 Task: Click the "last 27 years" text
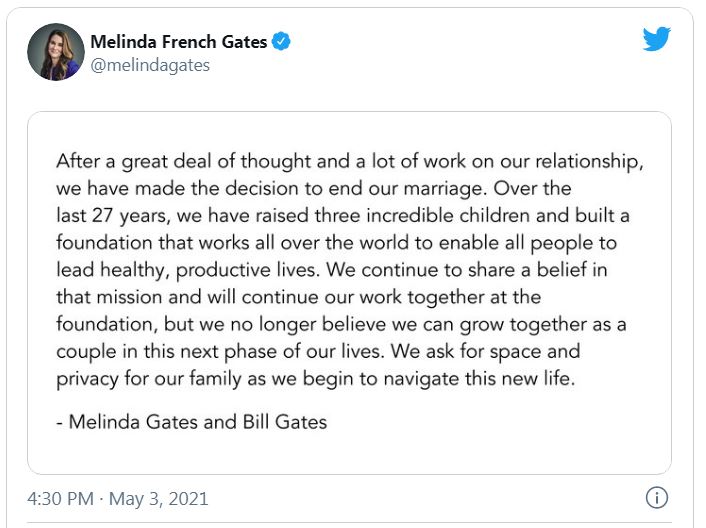[x=112, y=213]
